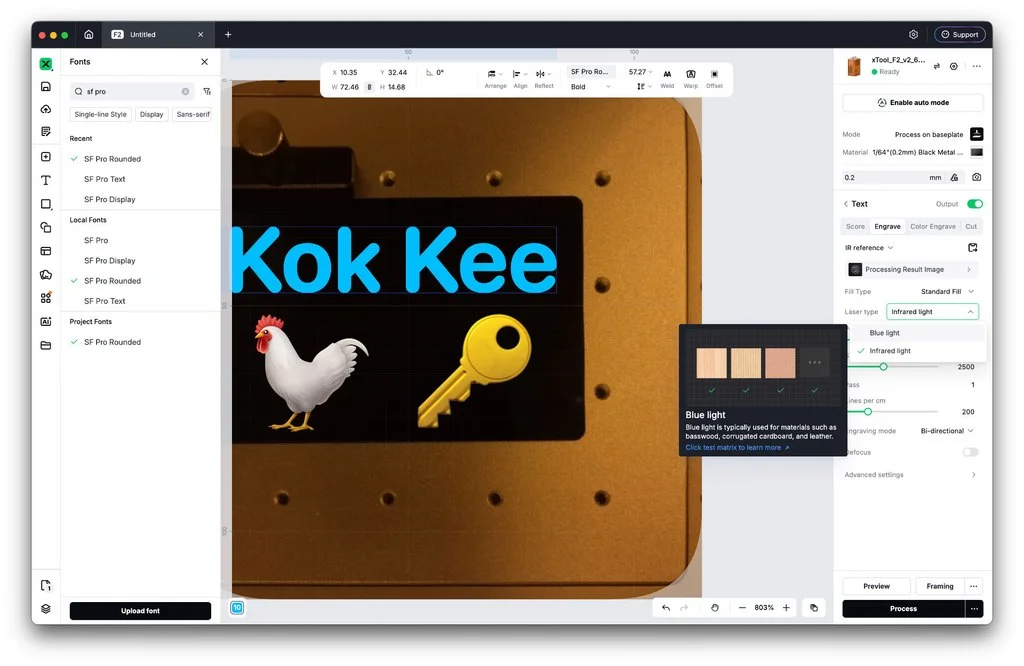The height and width of the screenshot is (666, 1024).
Task: Open a new tab with the plus icon
Action: pos(228,35)
